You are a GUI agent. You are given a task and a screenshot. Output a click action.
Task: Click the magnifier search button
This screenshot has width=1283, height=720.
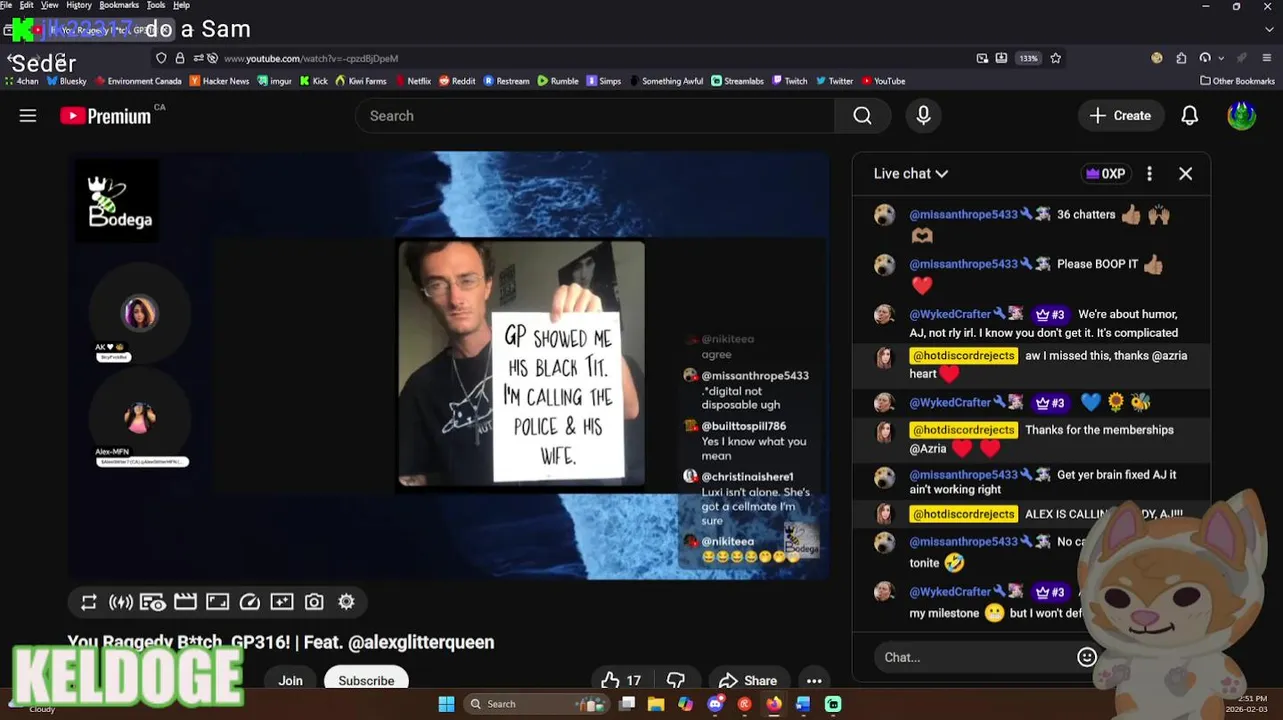(862, 116)
